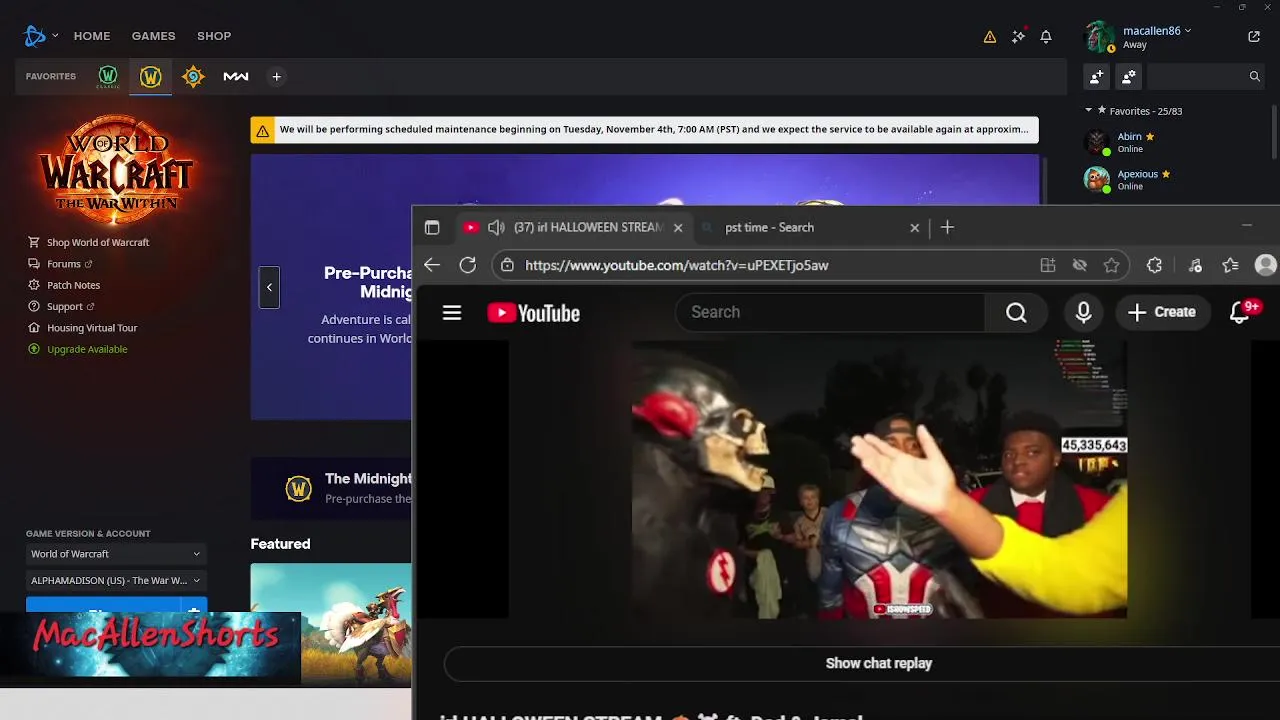Close the pst time - Search tab

(914, 228)
